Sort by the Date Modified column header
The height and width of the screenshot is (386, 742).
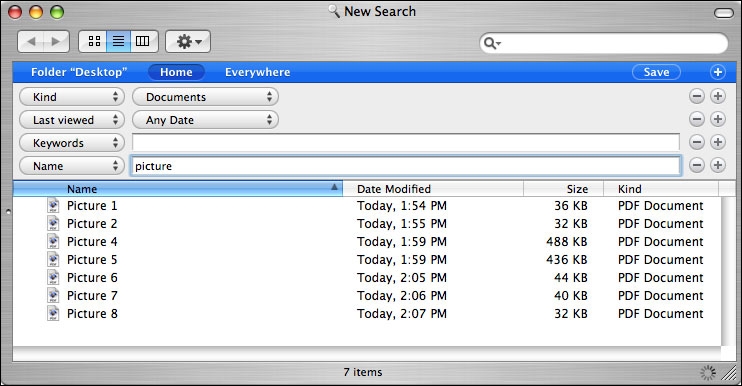[x=433, y=189]
